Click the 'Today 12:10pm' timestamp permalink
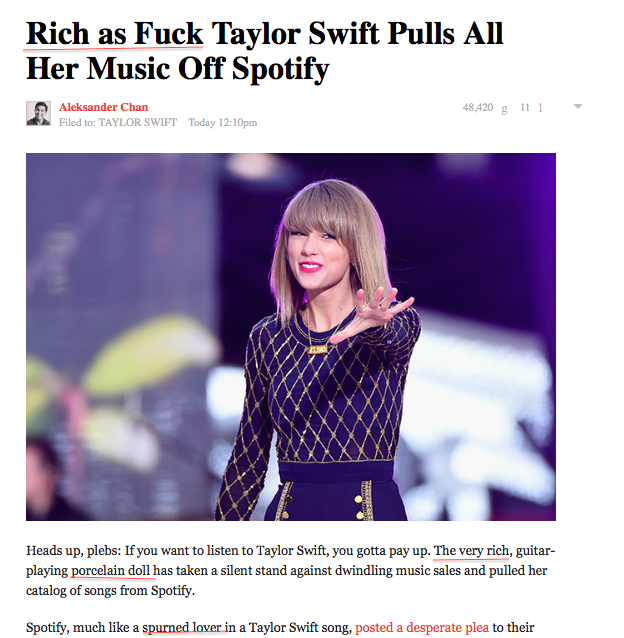Viewport: 624px width, 638px height. (223, 122)
